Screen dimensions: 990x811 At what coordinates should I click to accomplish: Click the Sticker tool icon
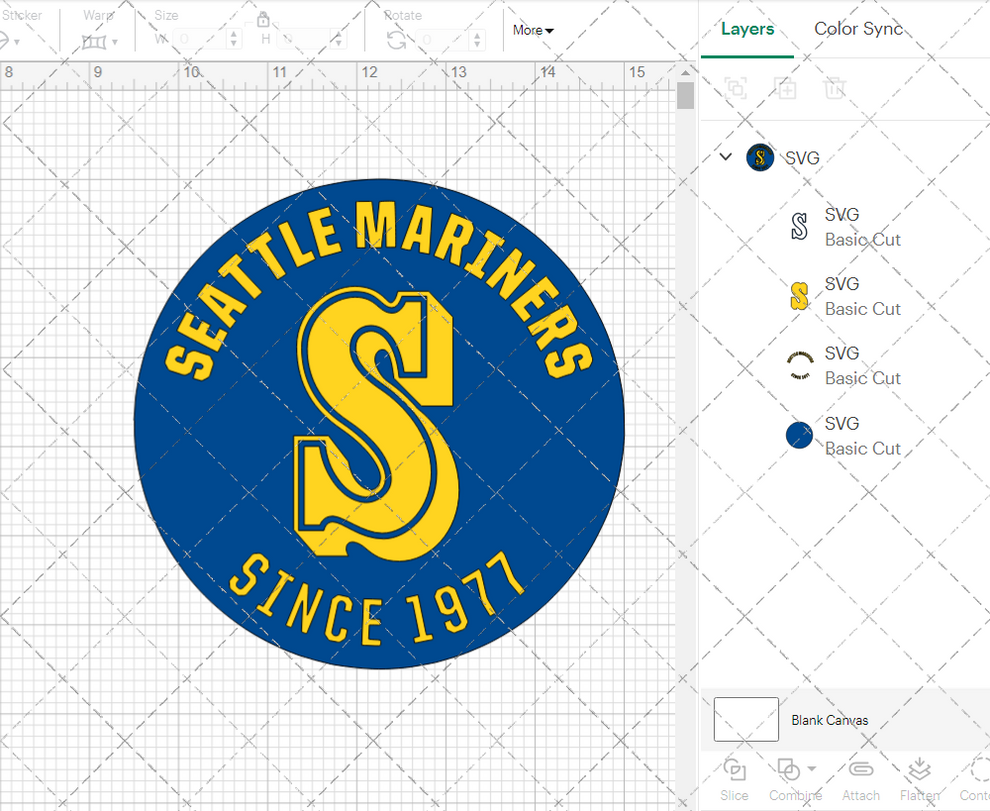[10, 38]
